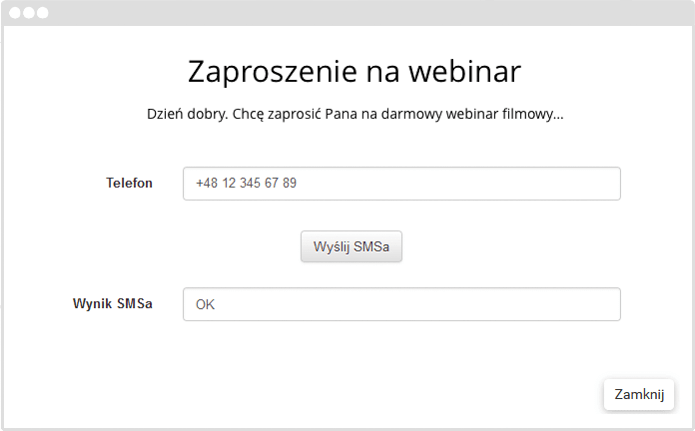Viewport: 695px width, 431px height.
Task: Click the "Telefon" field label
Action: click(129, 183)
